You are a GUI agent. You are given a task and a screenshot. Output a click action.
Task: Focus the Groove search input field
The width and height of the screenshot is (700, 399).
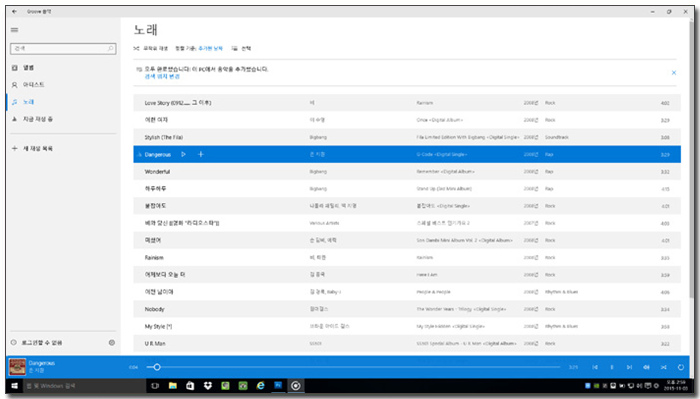point(63,48)
